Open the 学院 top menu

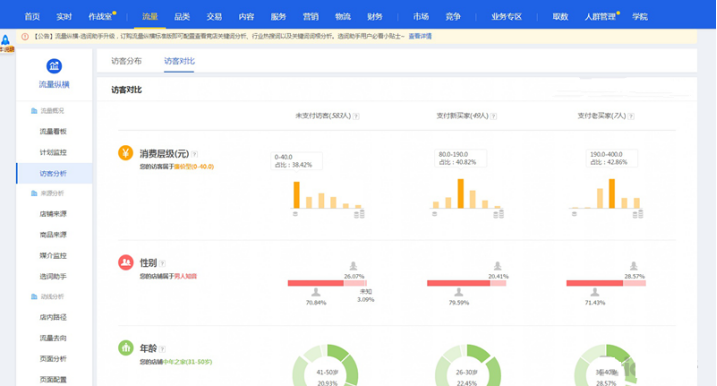click(640, 16)
